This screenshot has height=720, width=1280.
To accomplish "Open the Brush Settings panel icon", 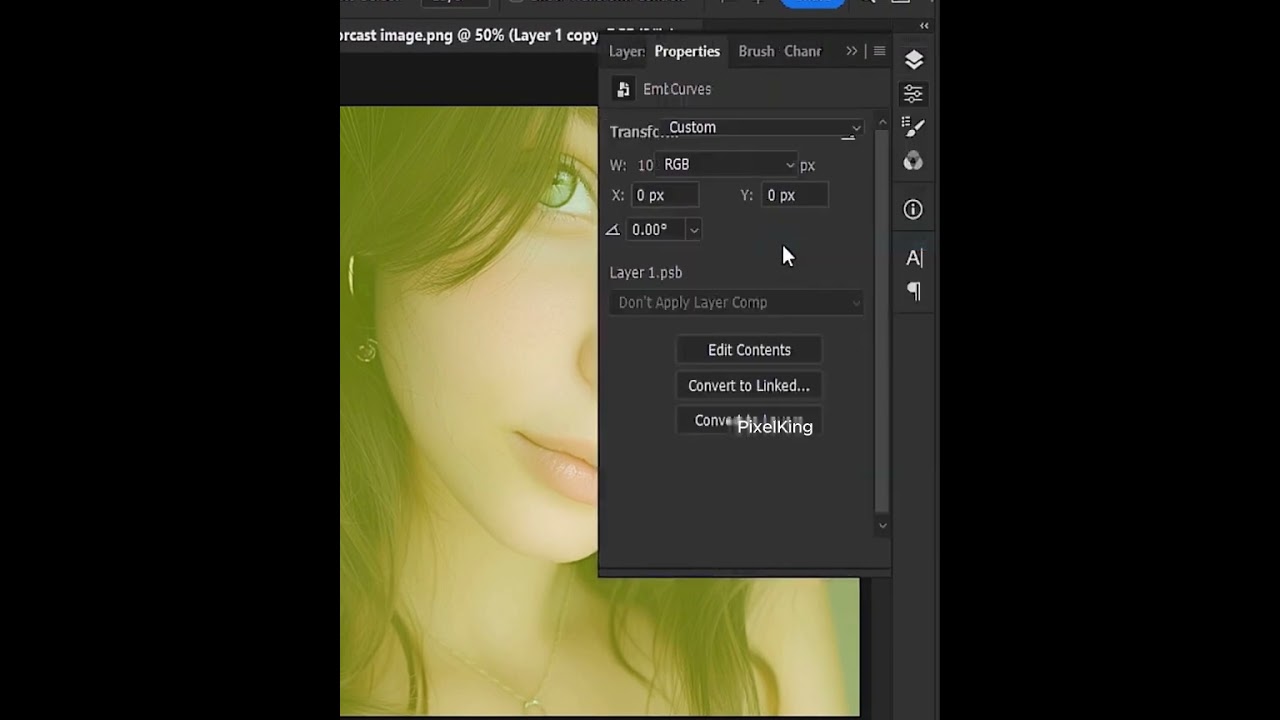I will pyautogui.click(x=913, y=127).
